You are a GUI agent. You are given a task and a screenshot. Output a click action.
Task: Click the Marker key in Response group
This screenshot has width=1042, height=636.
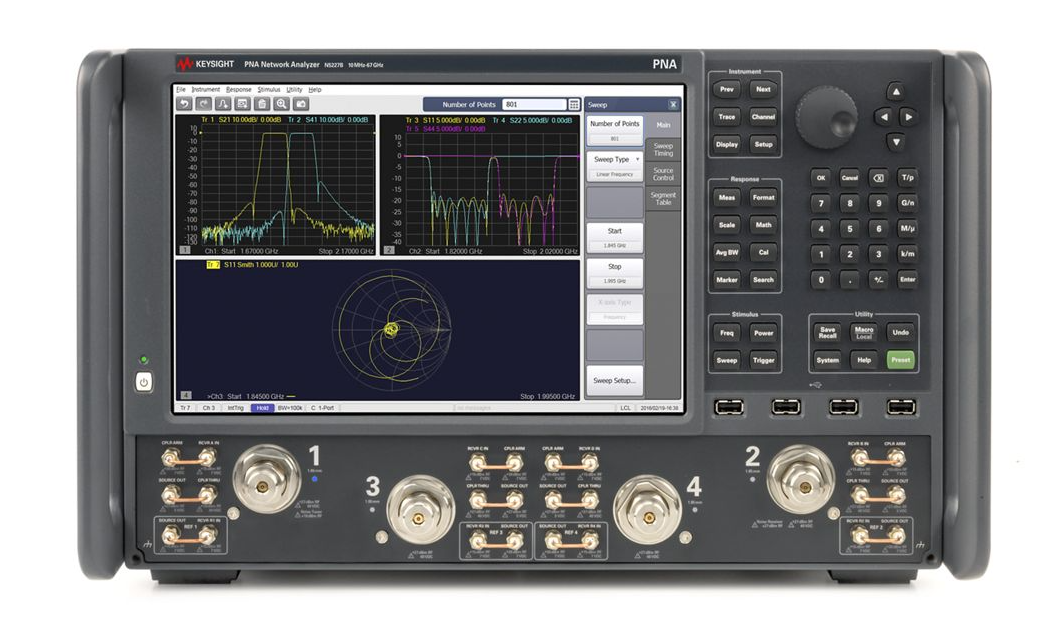tap(726, 280)
